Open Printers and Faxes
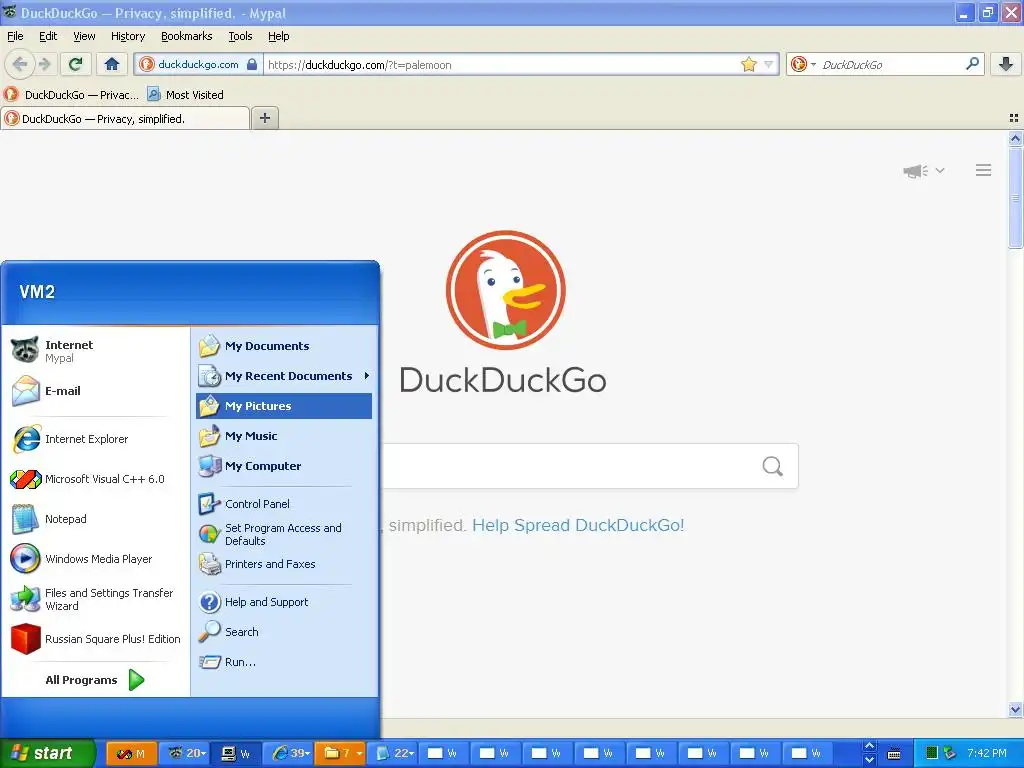Viewport: 1024px width, 768px height. click(283, 564)
